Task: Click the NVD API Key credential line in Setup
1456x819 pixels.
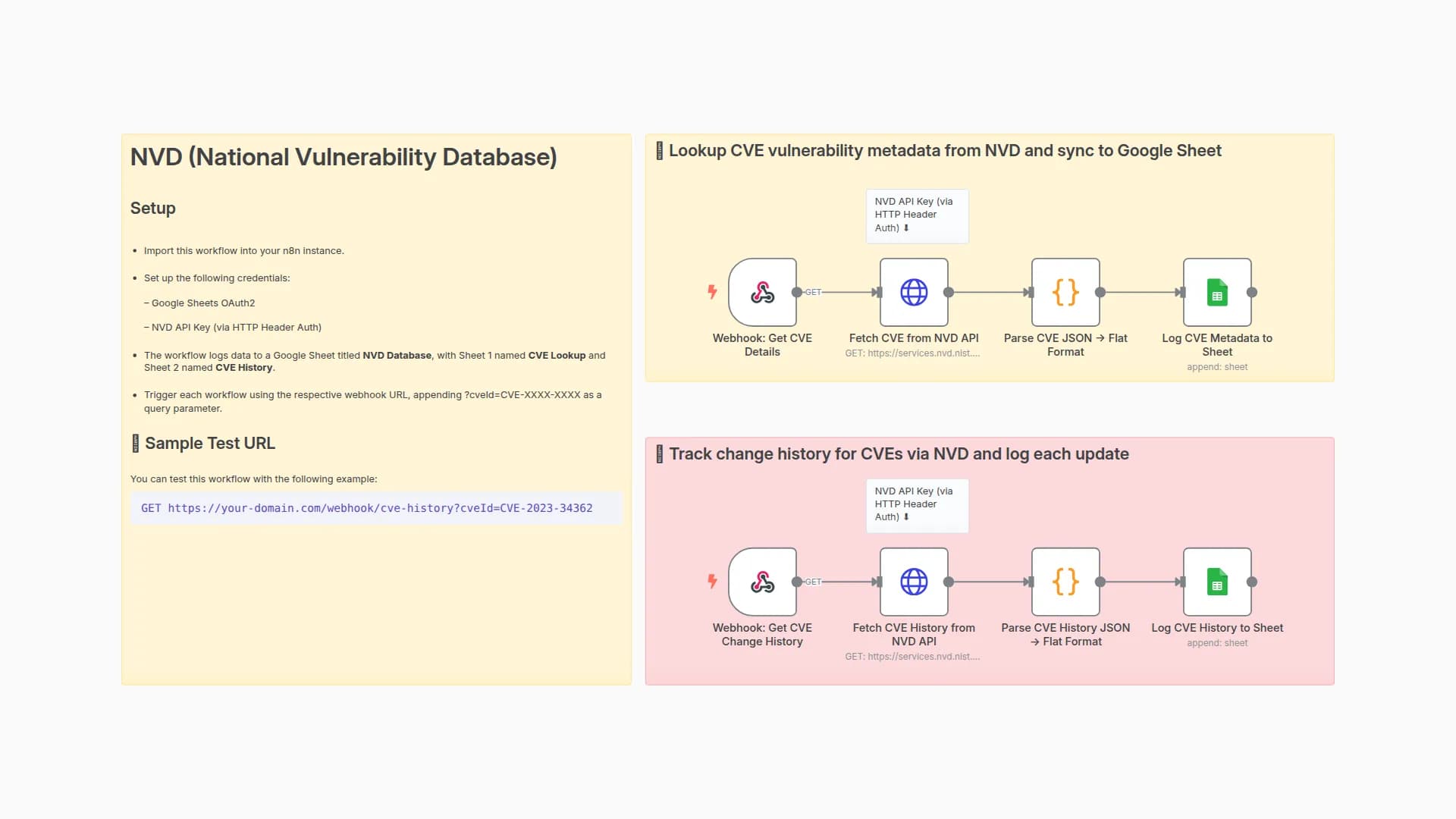Action: click(x=233, y=327)
